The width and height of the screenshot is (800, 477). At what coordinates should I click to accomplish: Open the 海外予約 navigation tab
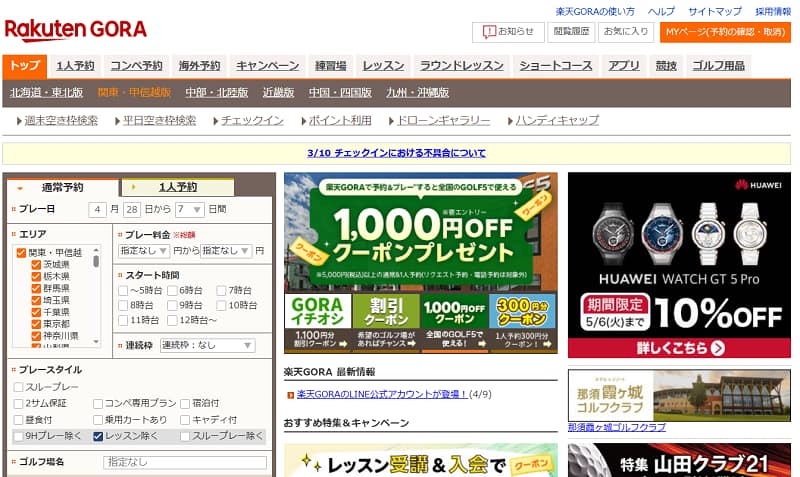[199, 66]
